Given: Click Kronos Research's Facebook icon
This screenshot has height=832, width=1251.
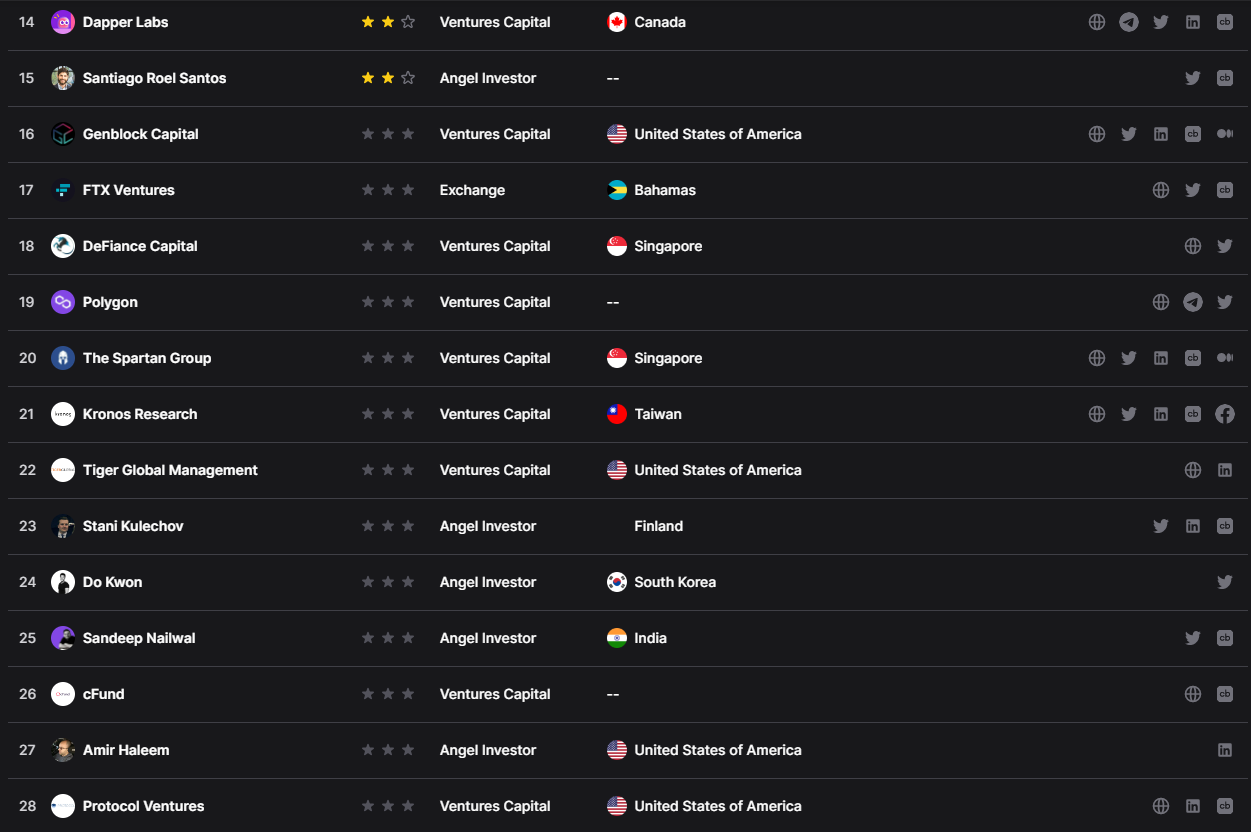Looking at the screenshot, I should (x=1225, y=414).
